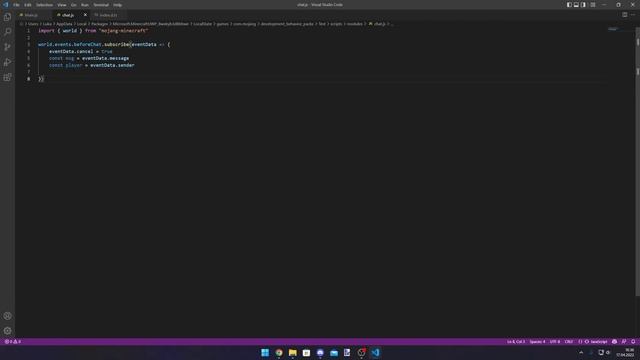
Task: Click the notifications bell in status bar
Action: 633,342
